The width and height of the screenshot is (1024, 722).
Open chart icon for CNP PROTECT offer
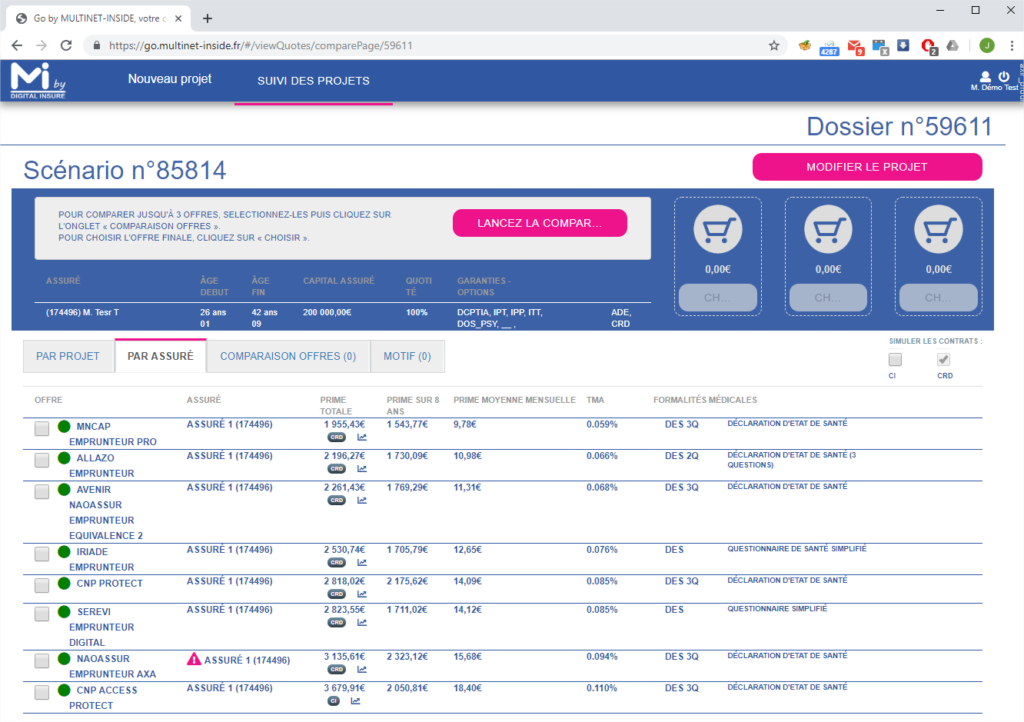click(x=362, y=594)
